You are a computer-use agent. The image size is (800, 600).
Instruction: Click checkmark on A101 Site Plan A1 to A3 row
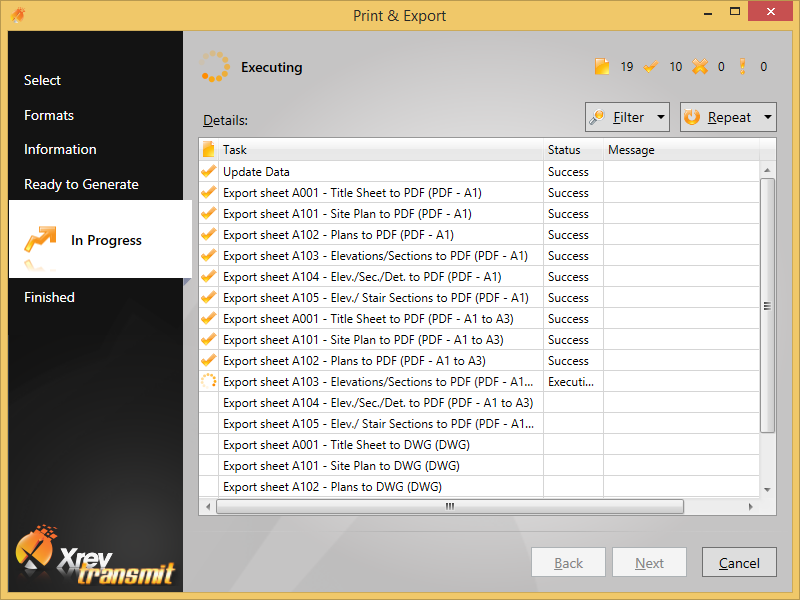tap(208, 339)
